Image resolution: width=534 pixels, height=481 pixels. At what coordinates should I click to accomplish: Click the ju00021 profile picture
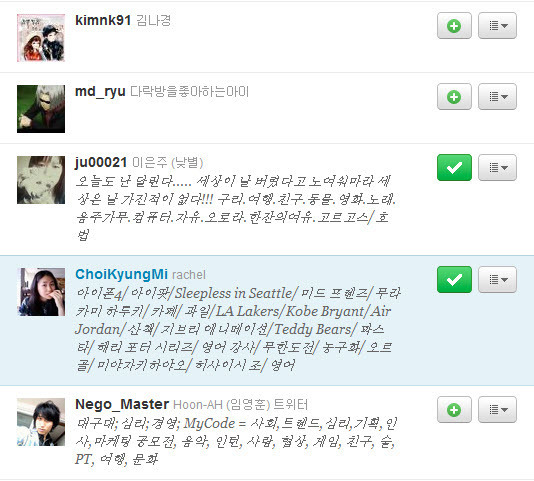click(x=41, y=180)
